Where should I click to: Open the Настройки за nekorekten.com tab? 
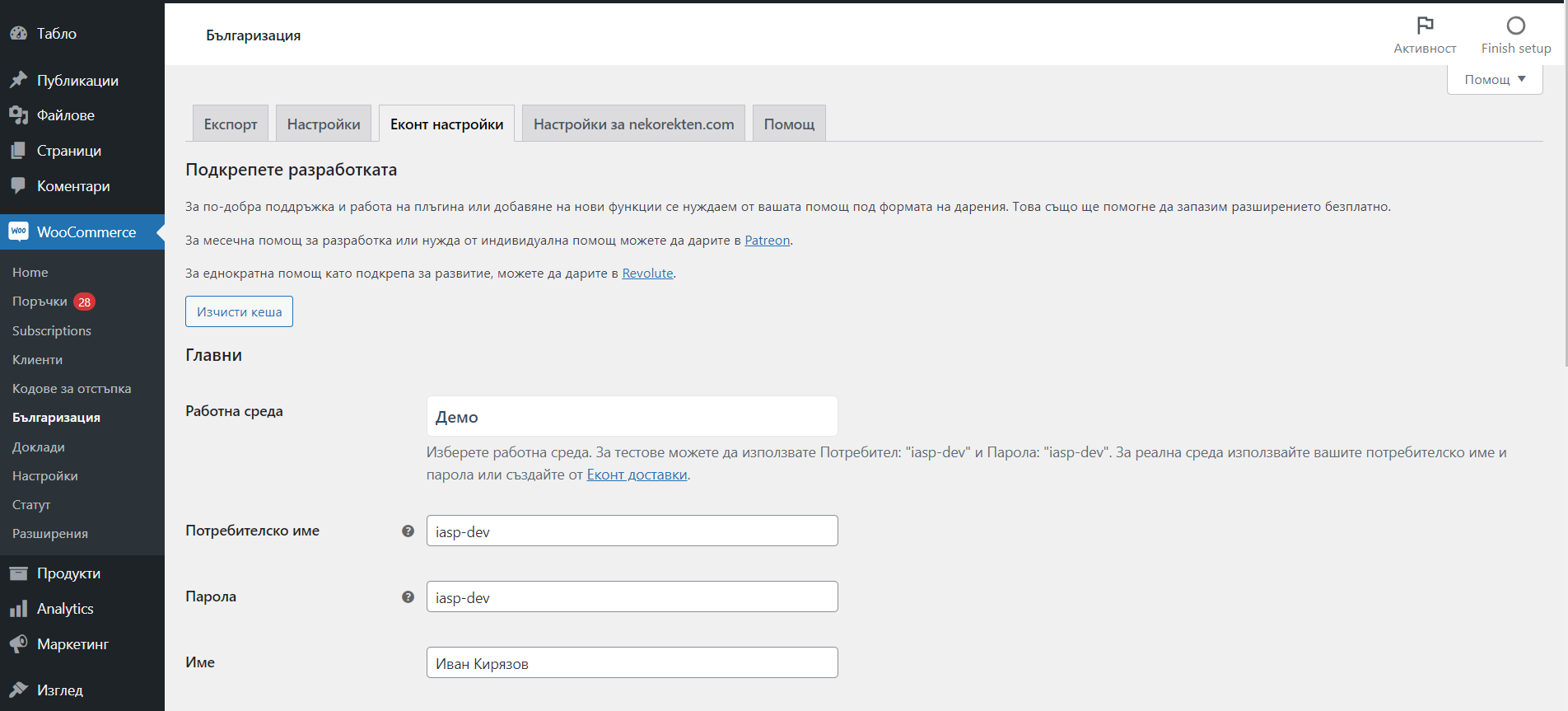point(633,124)
